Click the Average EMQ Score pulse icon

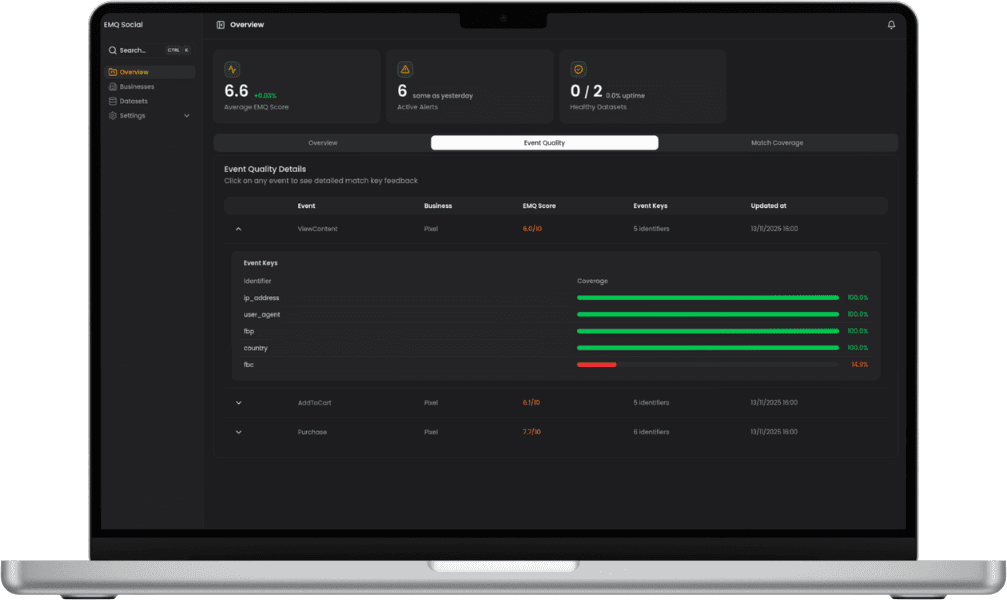point(232,69)
